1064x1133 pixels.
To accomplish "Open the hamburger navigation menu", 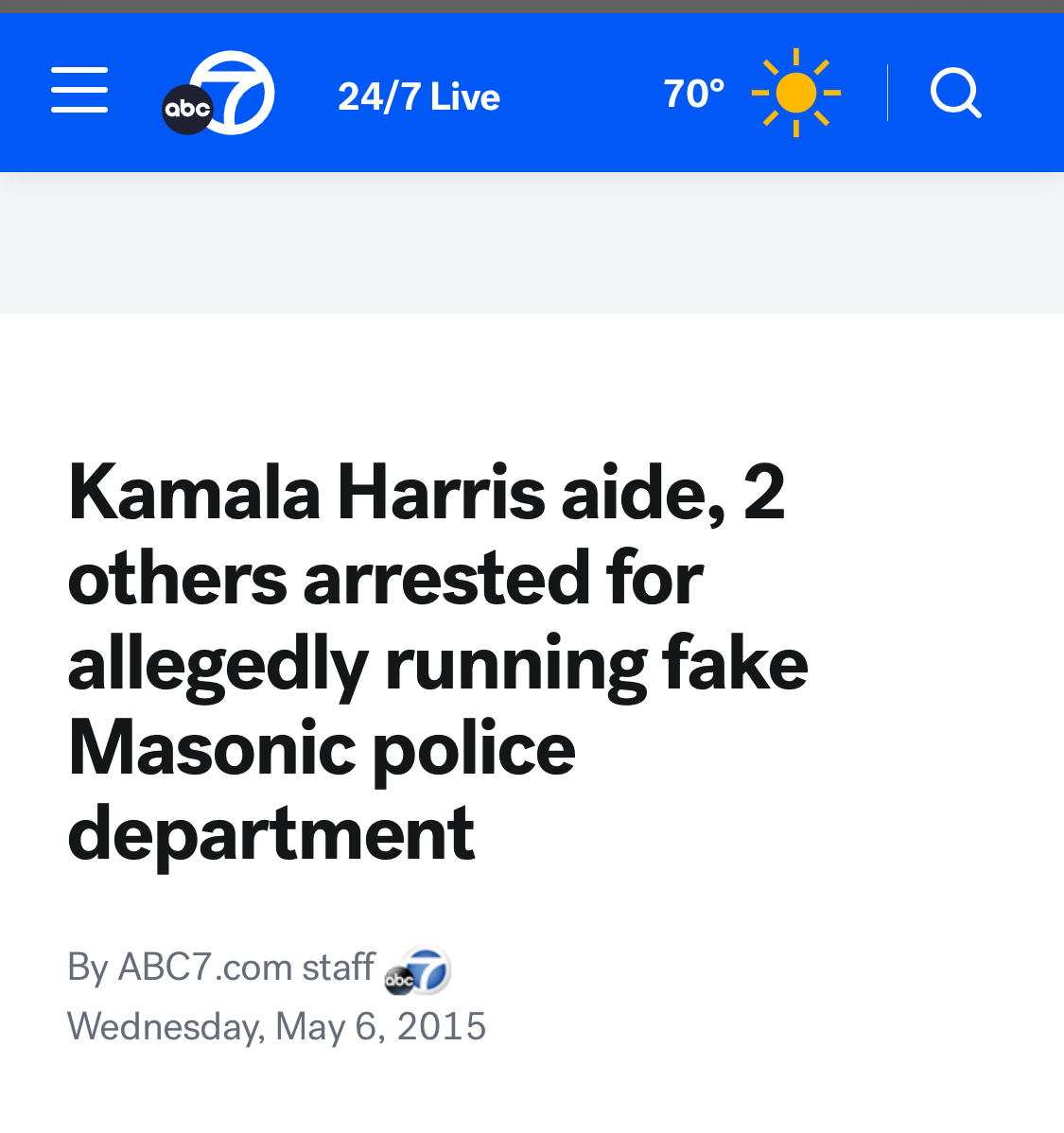I will 79,91.
